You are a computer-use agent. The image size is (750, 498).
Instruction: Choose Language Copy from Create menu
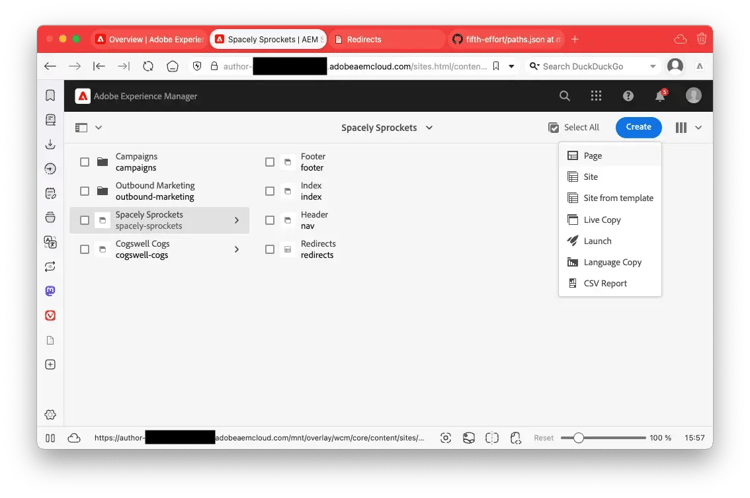point(610,263)
